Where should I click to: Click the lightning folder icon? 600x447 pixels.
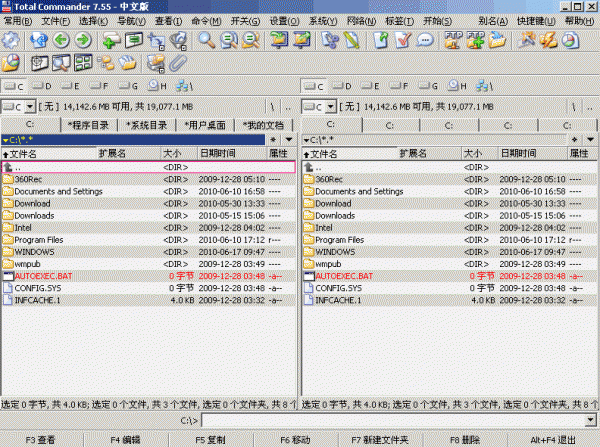548,40
